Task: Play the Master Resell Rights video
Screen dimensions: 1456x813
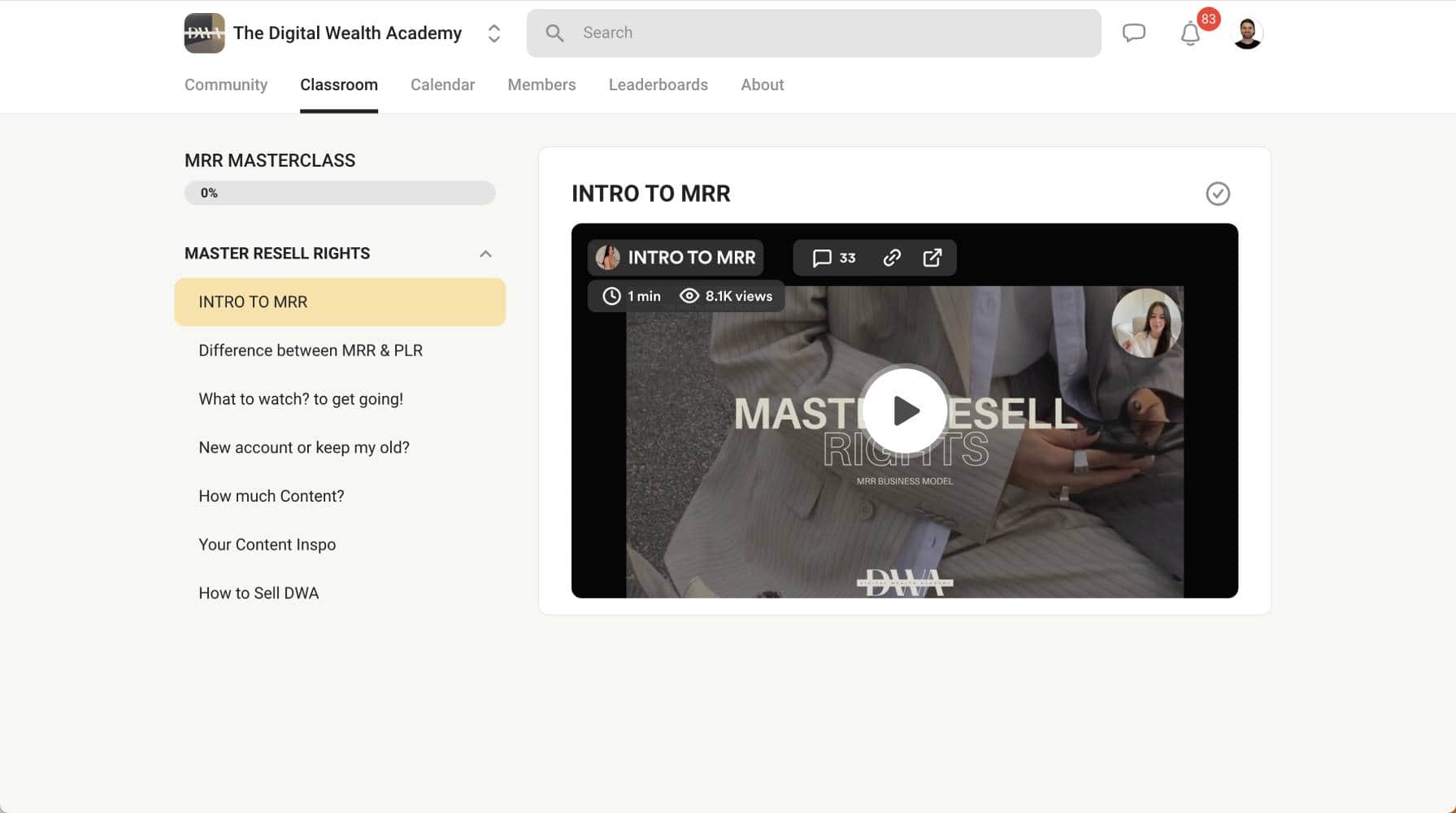Action: coord(904,411)
